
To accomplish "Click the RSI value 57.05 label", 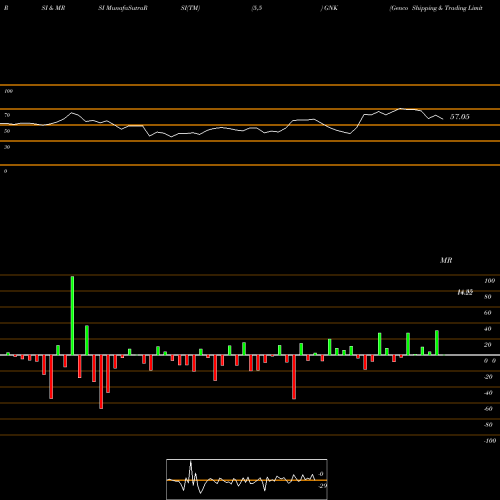I will click(x=460, y=117).
